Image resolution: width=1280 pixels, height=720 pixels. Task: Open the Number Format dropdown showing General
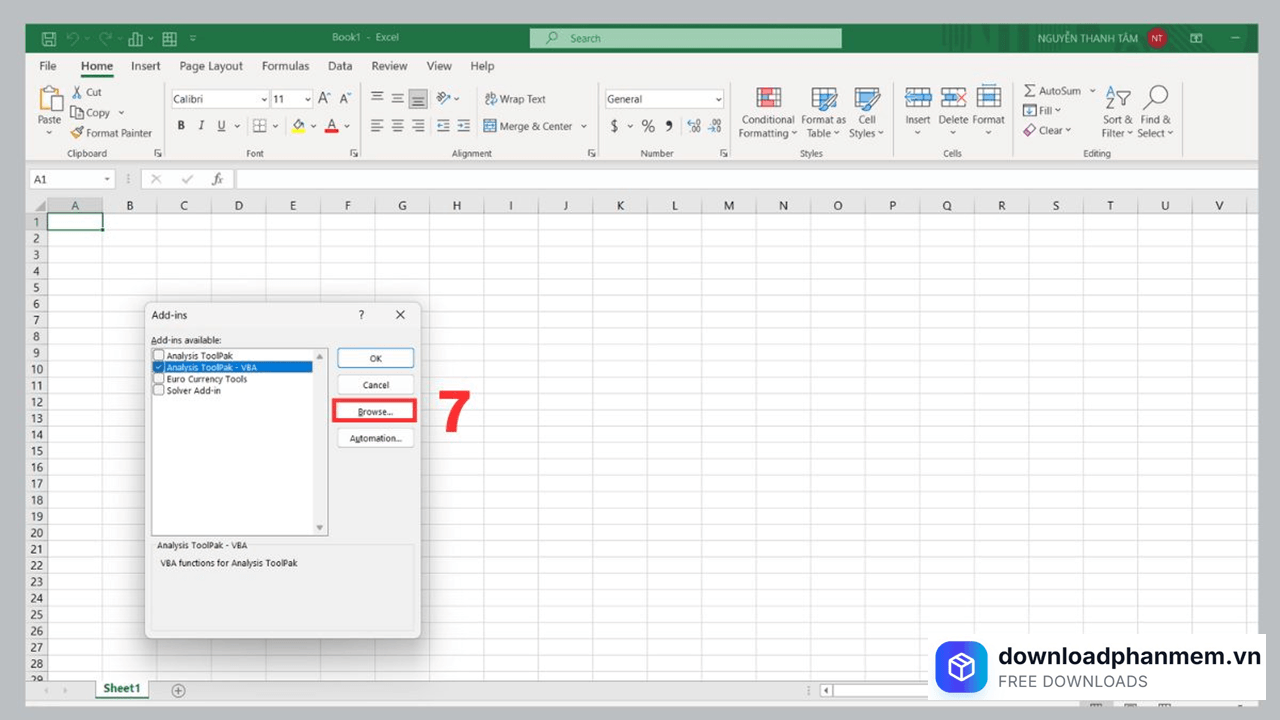(718, 99)
